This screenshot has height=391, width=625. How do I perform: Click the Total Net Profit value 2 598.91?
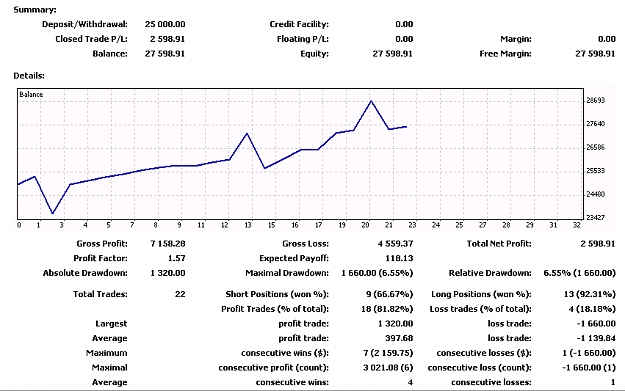coord(598,244)
